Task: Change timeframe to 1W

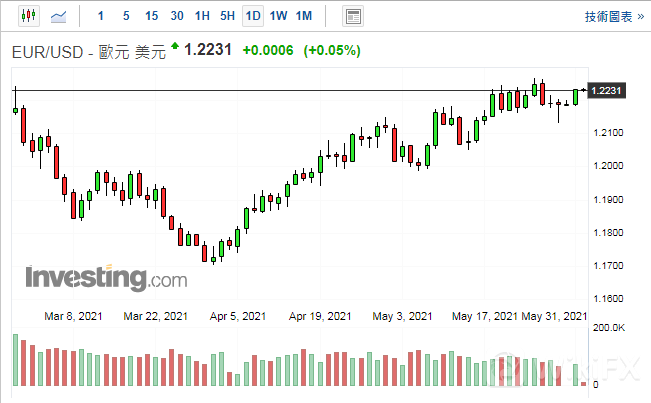Action: (x=279, y=16)
